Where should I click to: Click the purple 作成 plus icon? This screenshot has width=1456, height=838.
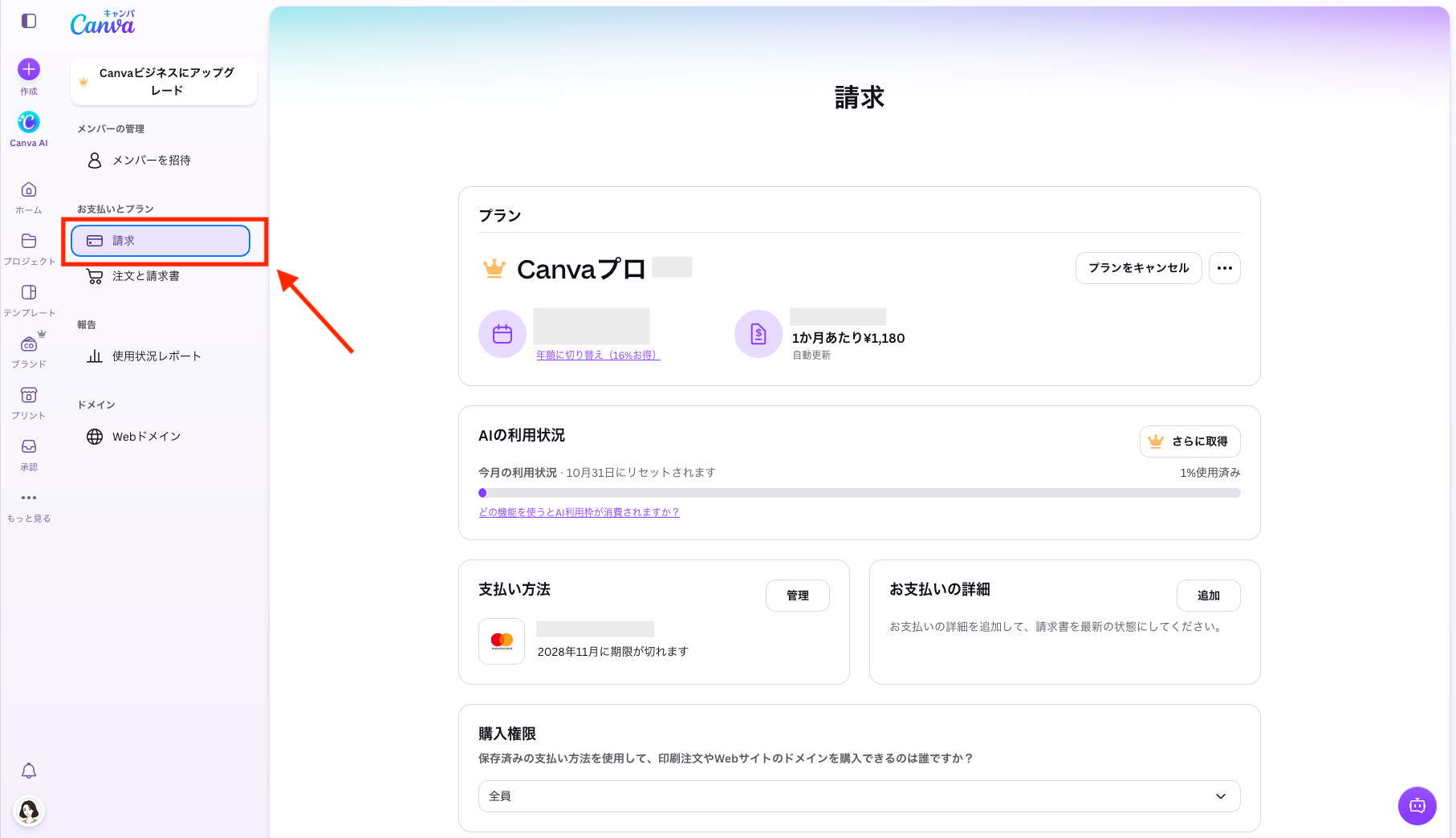[x=29, y=69]
